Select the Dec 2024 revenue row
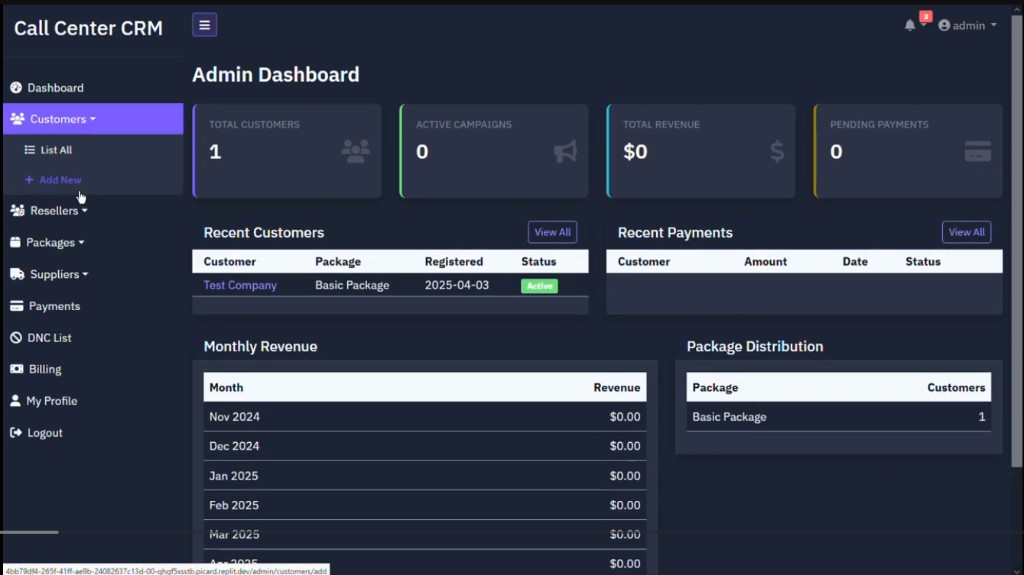Image resolution: width=1024 pixels, height=575 pixels. tap(424, 446)
